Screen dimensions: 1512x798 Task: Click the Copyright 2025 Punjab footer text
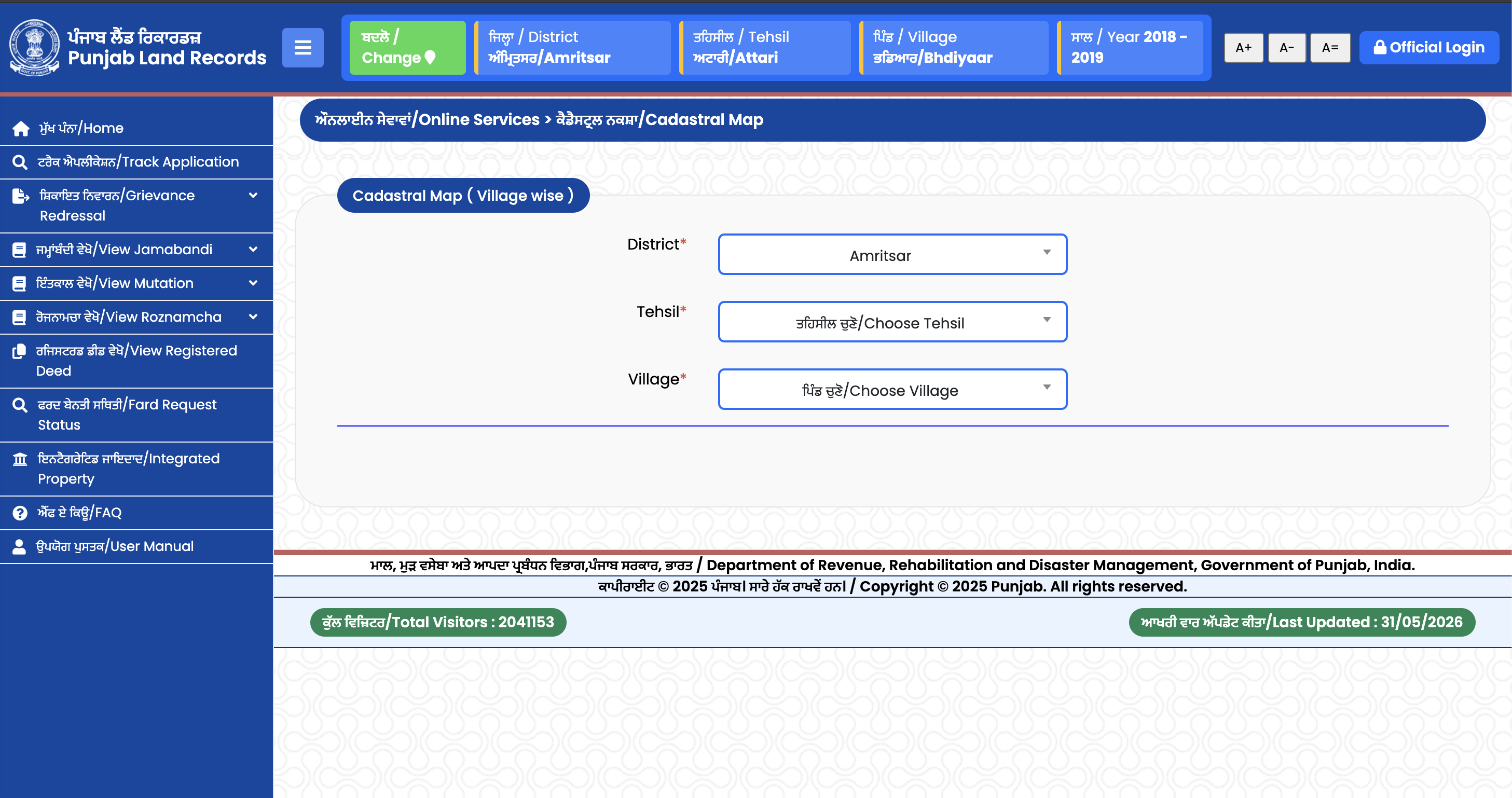coord(892,586)
